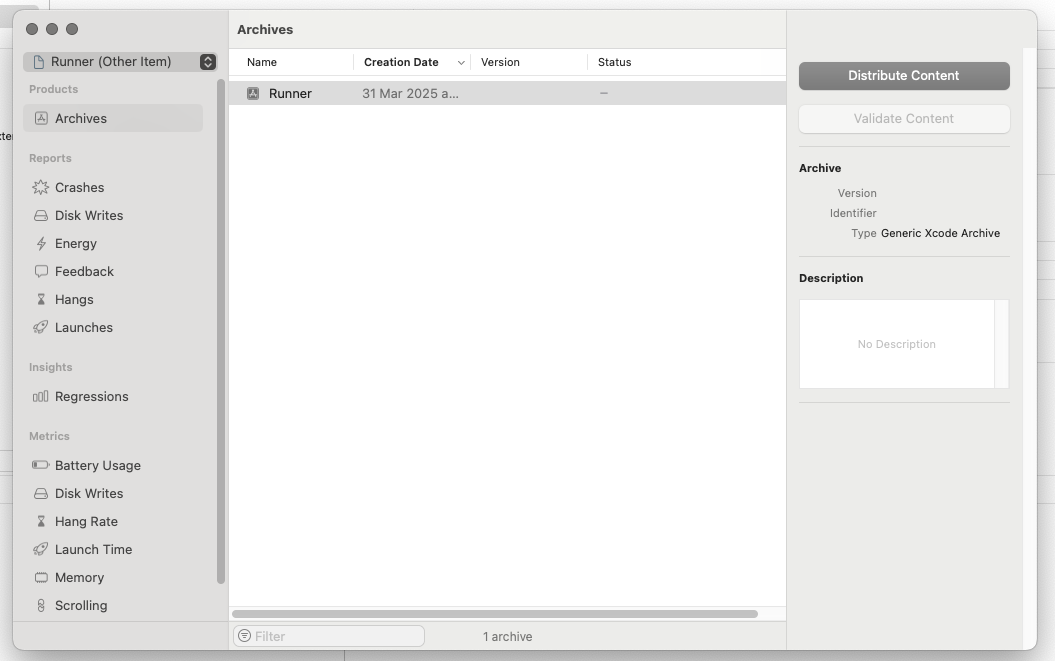
Task: Click the Regressions bar chart icon
Action: [41, 396]
